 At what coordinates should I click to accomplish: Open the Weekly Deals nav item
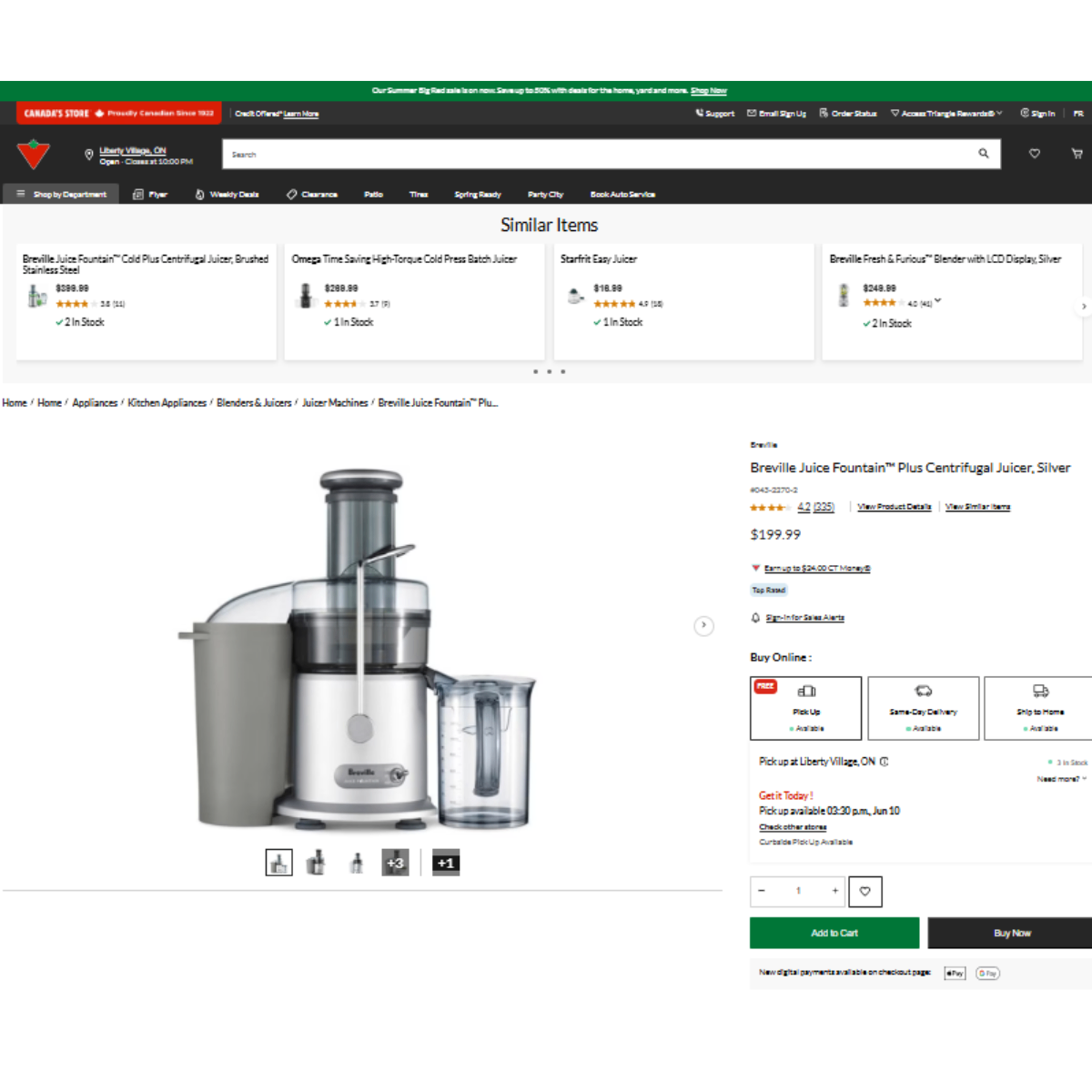point(227,195)
